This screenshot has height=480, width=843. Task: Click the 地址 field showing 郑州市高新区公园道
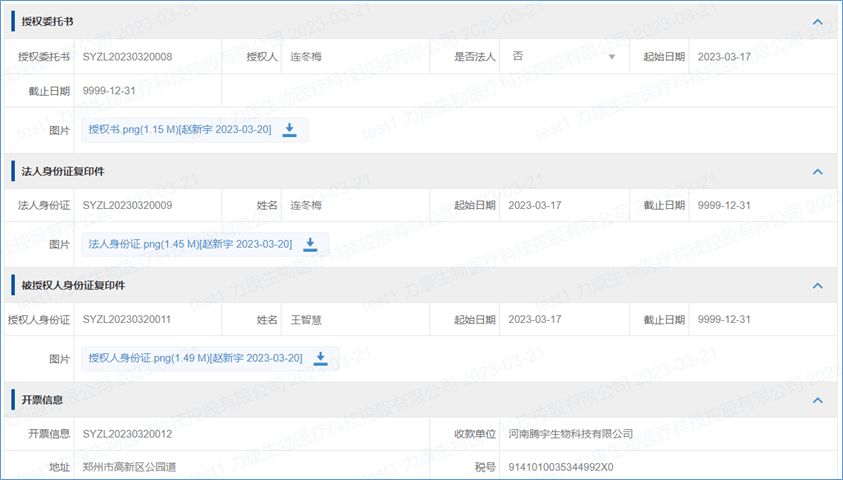[250, 467]
